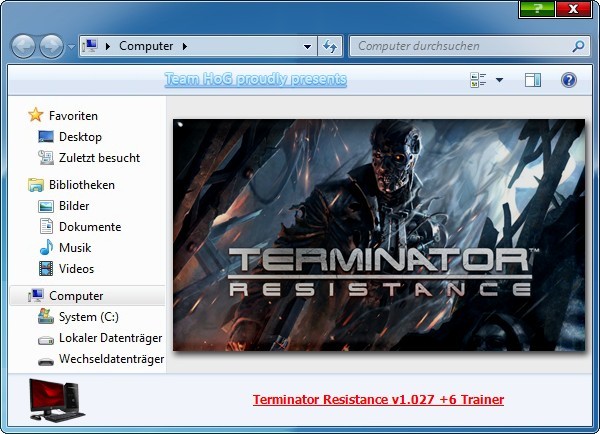This screenshot has width=600, height=434.
Task: Expand the breadcrumb arrow after Computer
Action: tap(185, 46)
